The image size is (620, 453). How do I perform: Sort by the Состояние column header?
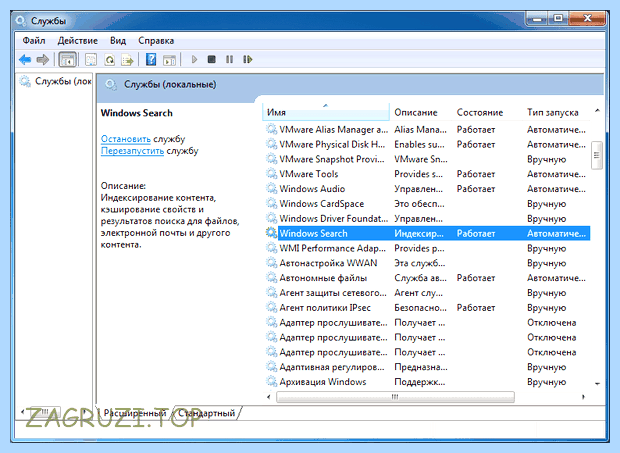[x=480, y=113]
